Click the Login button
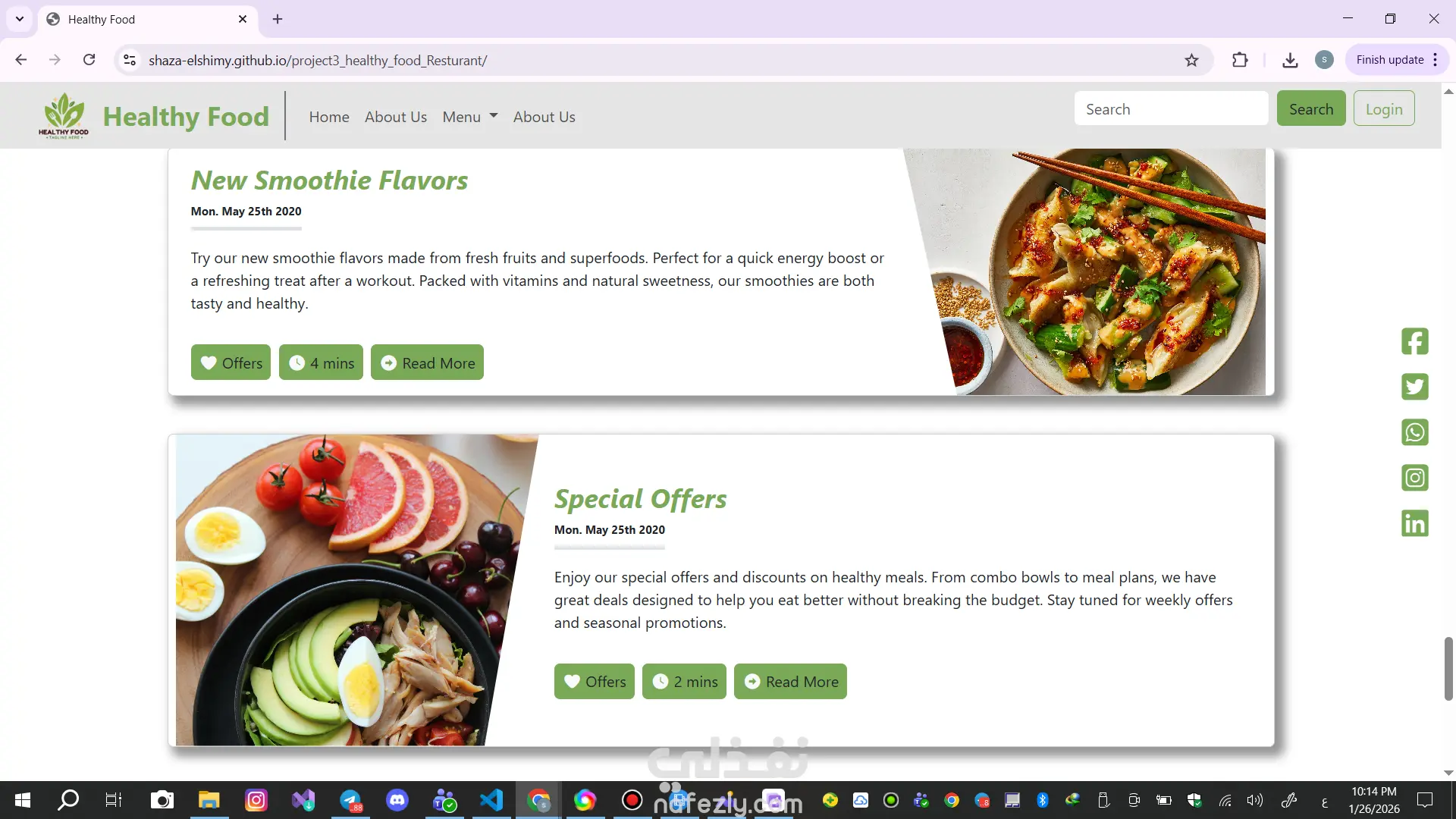 (x=1384, y=108)
